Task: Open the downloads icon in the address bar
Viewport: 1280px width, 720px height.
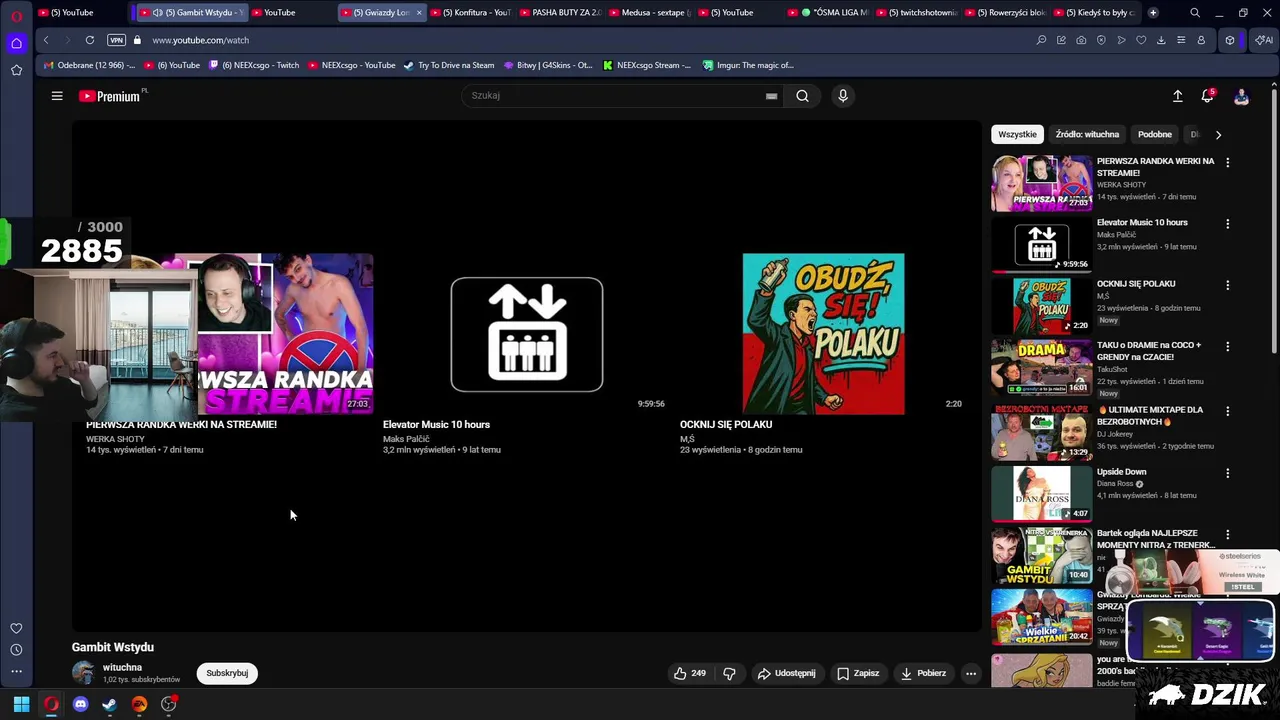Action: point(1161,40)
